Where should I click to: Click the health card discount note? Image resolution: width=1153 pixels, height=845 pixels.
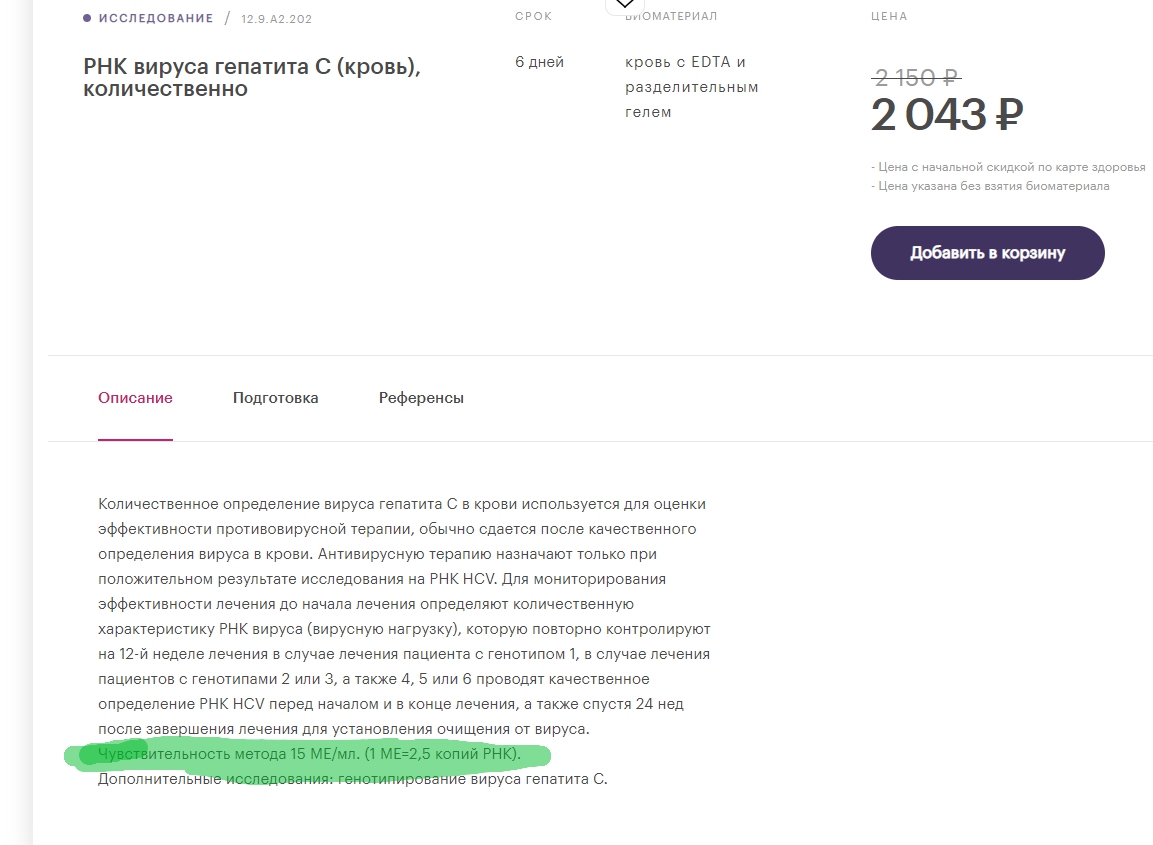[1007, 167]
